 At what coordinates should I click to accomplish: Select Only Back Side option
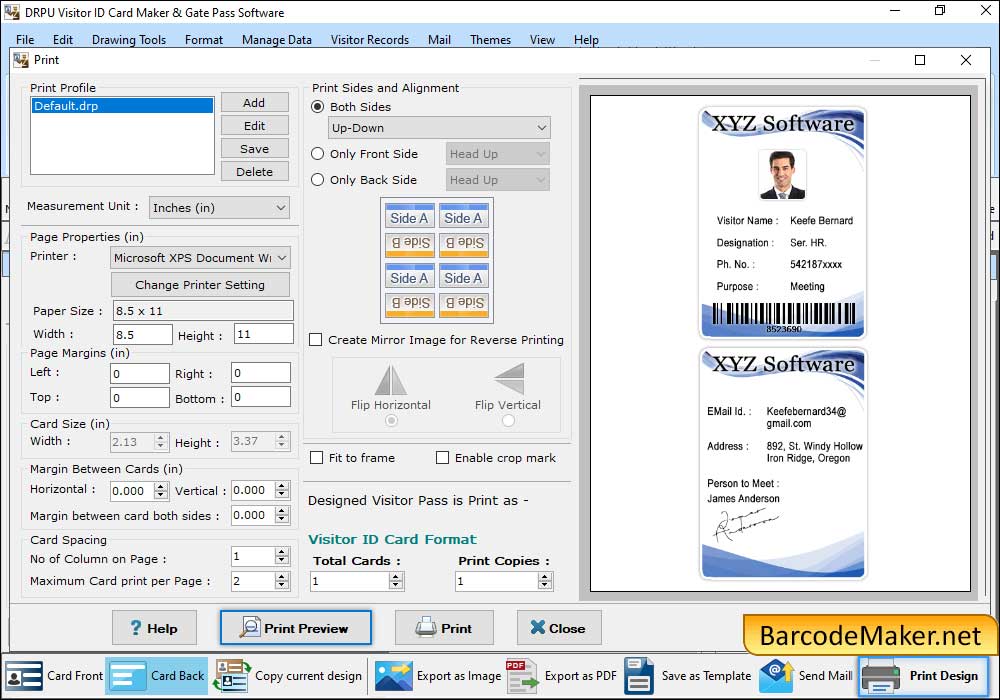pyautogui.click(x=317, y=180)
